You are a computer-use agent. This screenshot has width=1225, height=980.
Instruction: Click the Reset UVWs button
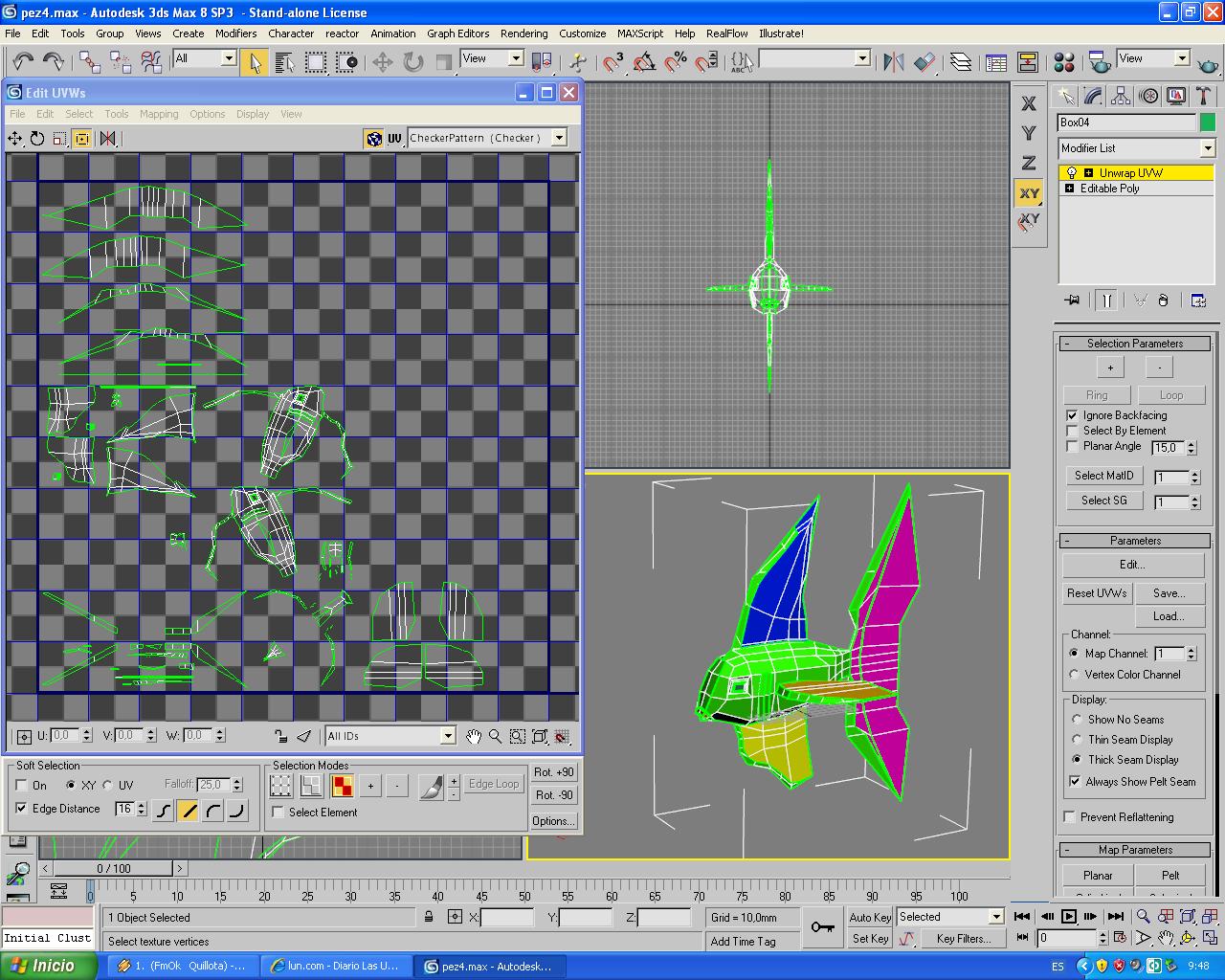point(1097,593)
